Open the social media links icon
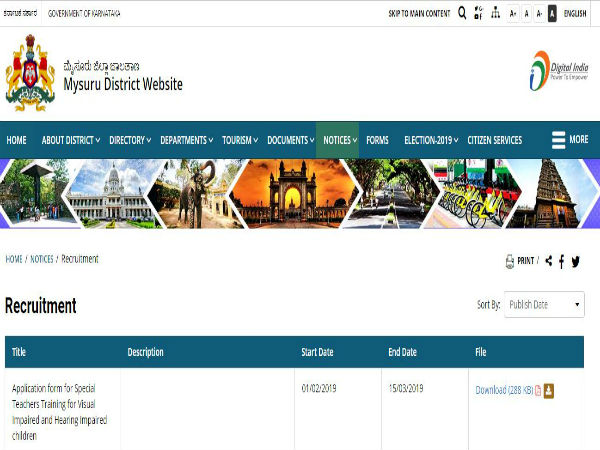The image size is (600, 450). click(478, 13)
